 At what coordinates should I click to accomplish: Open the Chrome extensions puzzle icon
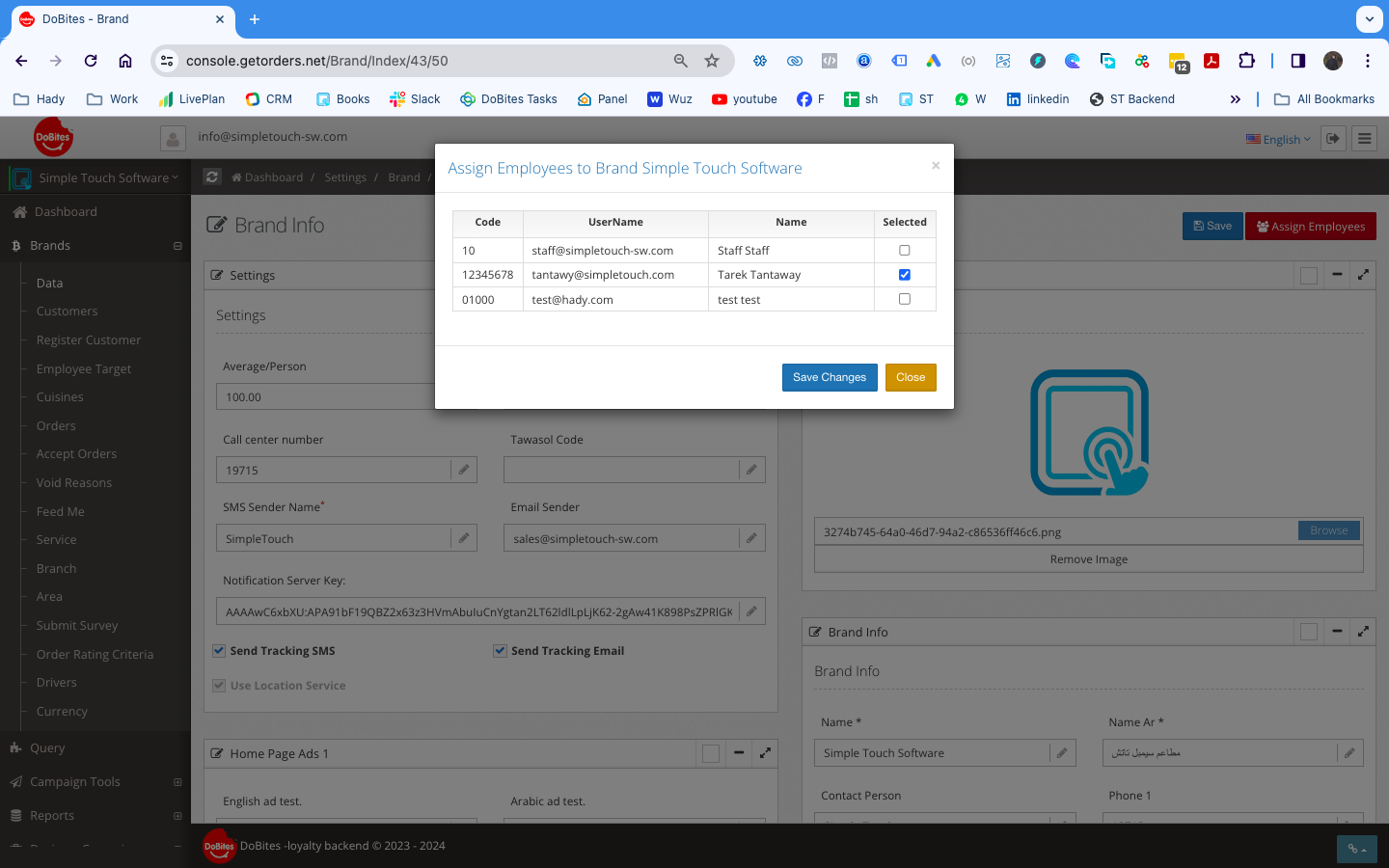pos(1246,61)
